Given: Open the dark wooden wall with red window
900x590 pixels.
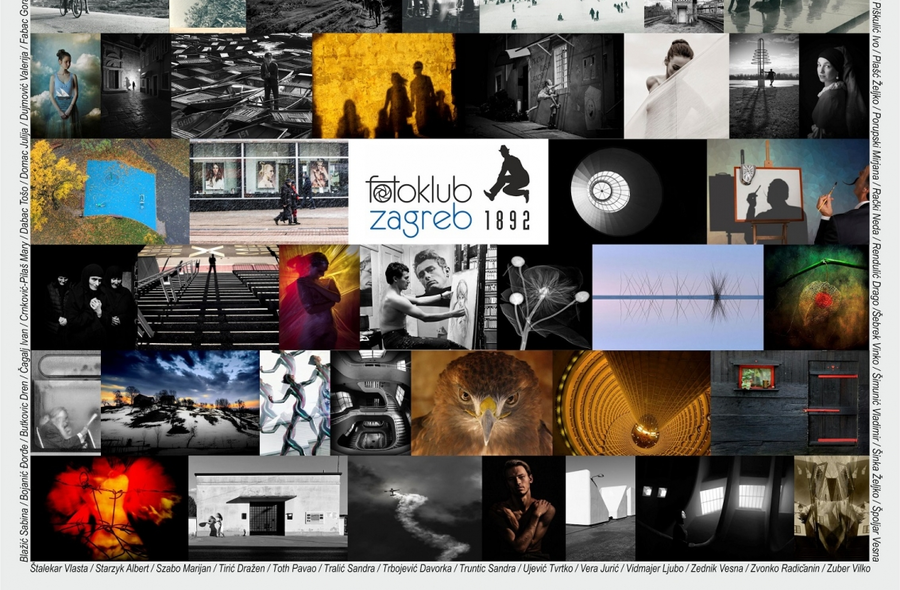Looking at the screenshot, I should click(x=790, y=403).
